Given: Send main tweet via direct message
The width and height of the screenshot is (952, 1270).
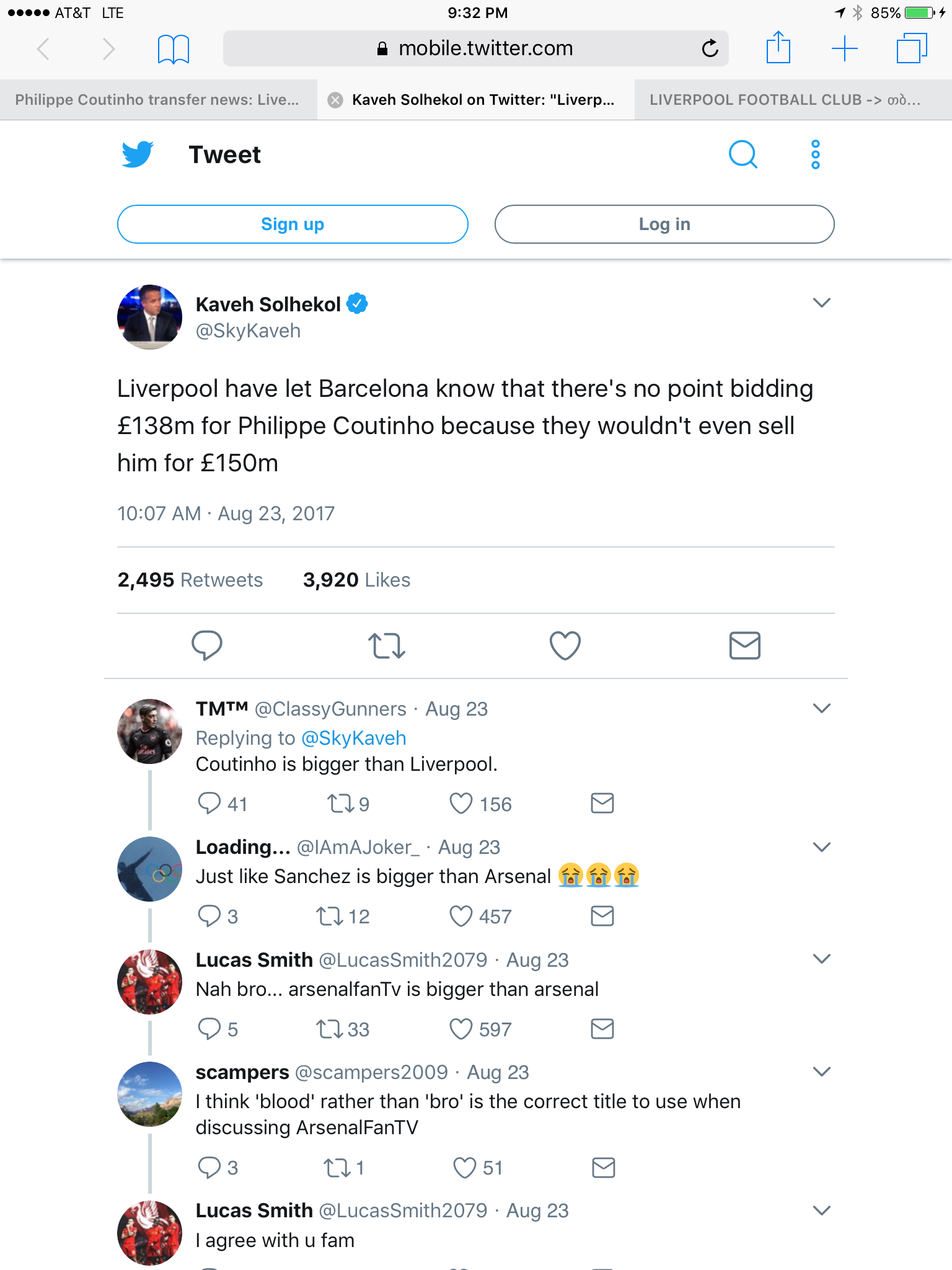Looking at the screenshot, I should coord(744,646).
